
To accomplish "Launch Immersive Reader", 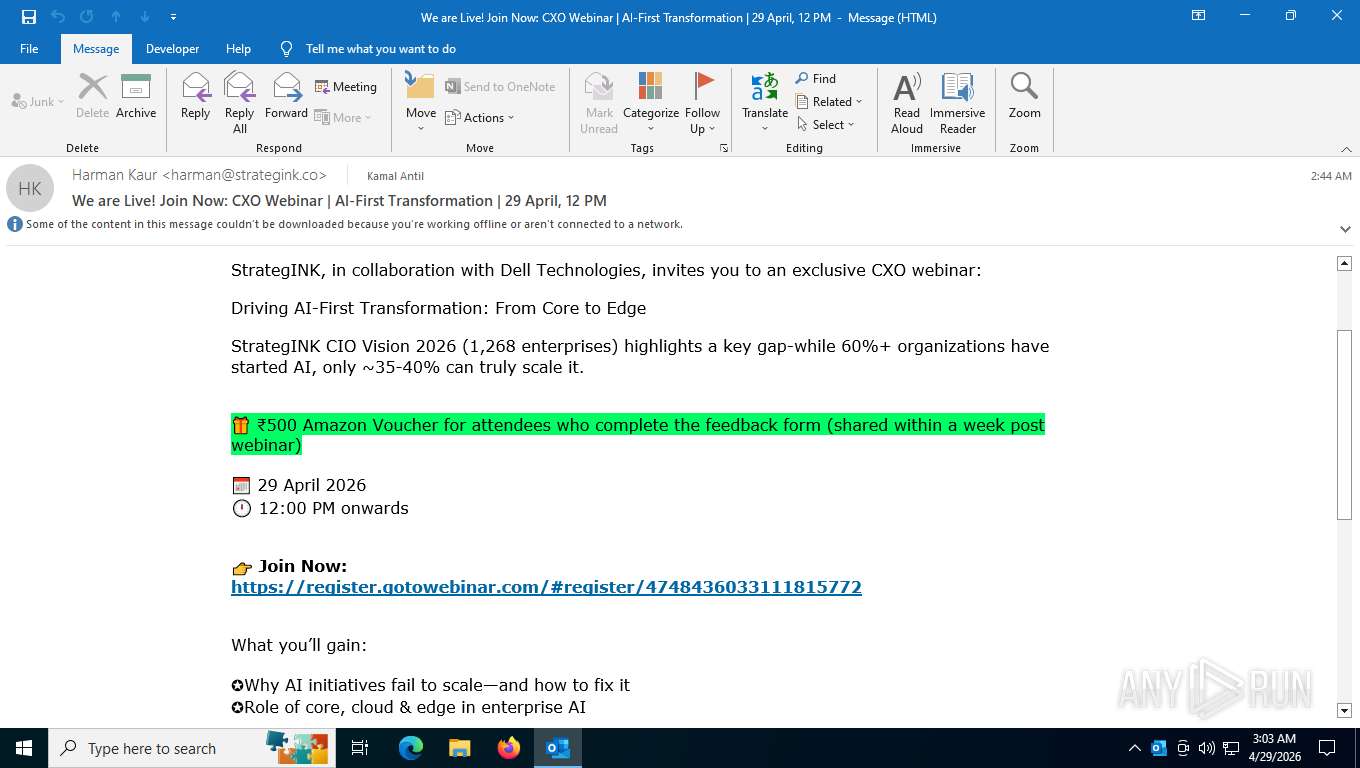I will tap(957, 103).
